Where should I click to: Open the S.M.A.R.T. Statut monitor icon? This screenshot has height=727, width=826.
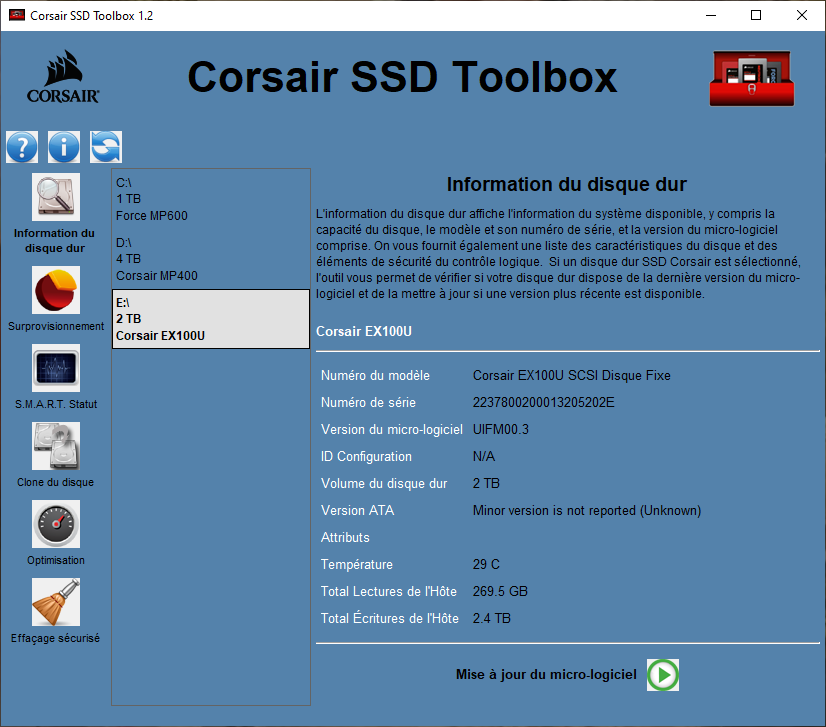[x=56, y=368]
